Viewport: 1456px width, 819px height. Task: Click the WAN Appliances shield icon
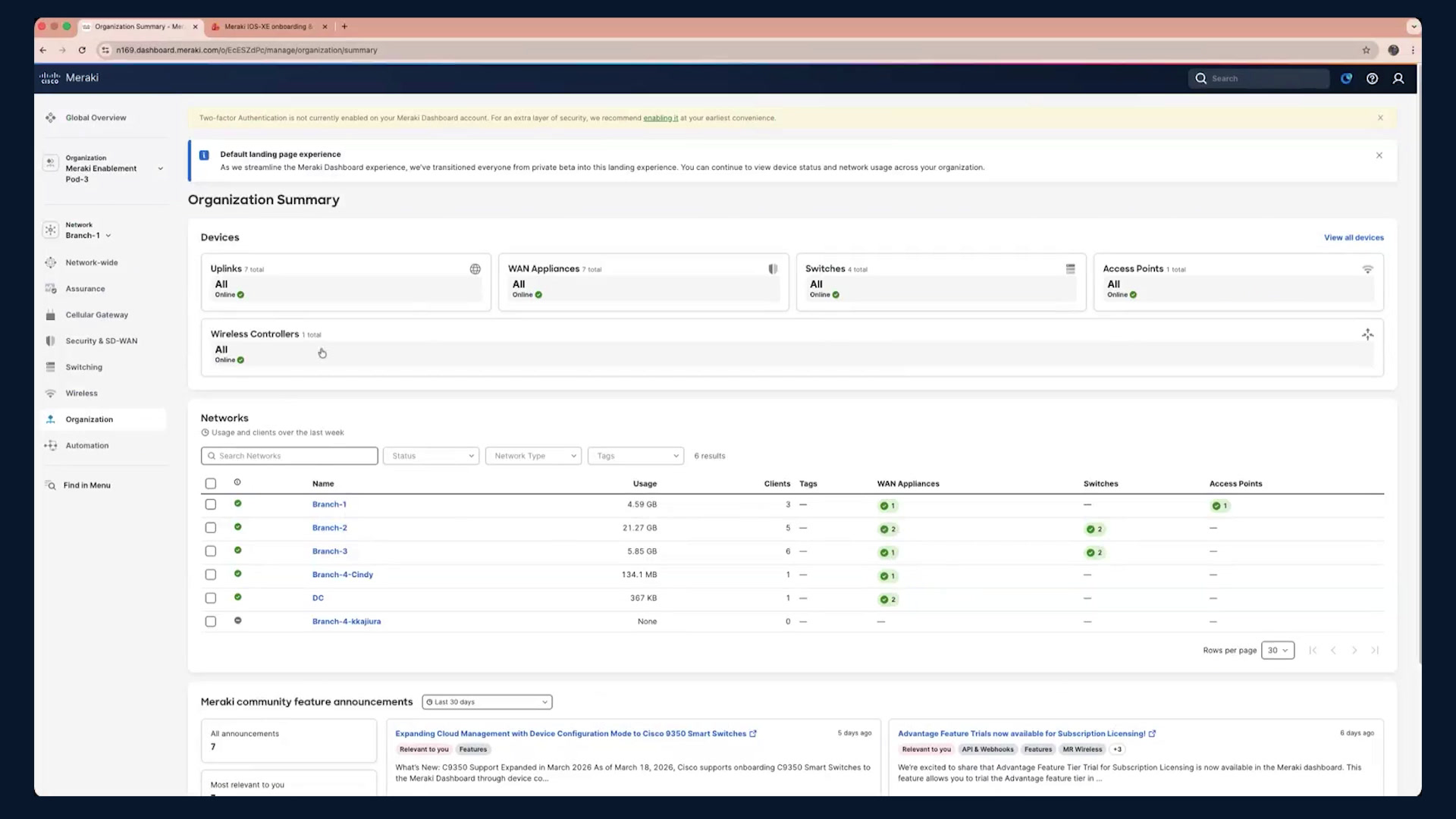(x=773, y=268)
